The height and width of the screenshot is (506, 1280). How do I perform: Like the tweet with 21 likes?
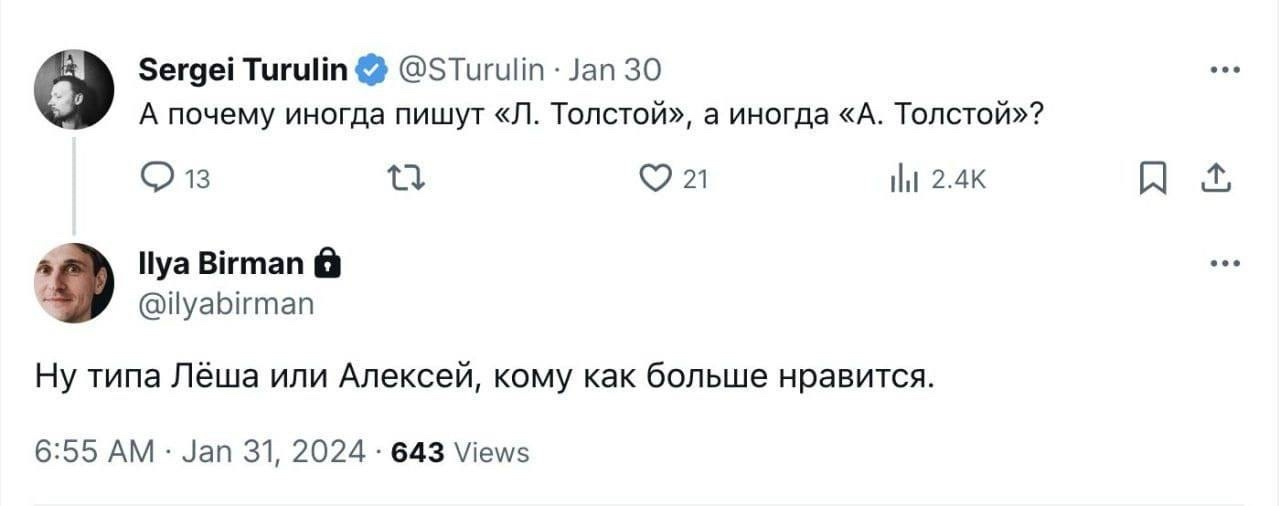[653, 179]
